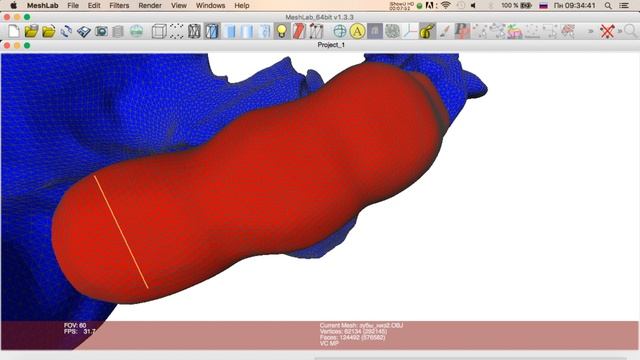640x360 pixels.
Task: Toggle texture rendering mode
Action: click(x=264, y=31)
